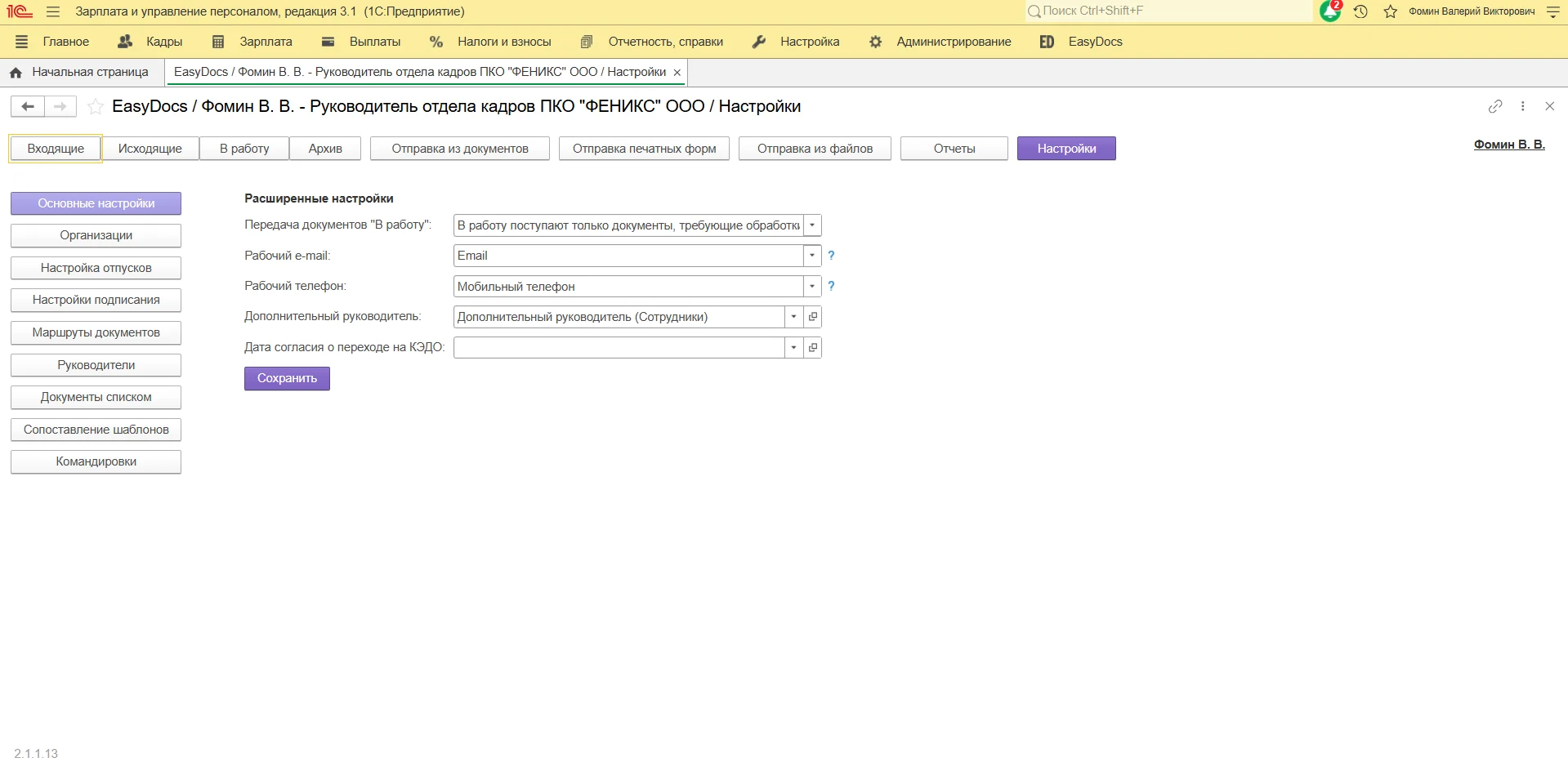Screen dimensions: 1568x771
Task: Open value picker for Дополнительный руководитель
Action: point(812,317)
